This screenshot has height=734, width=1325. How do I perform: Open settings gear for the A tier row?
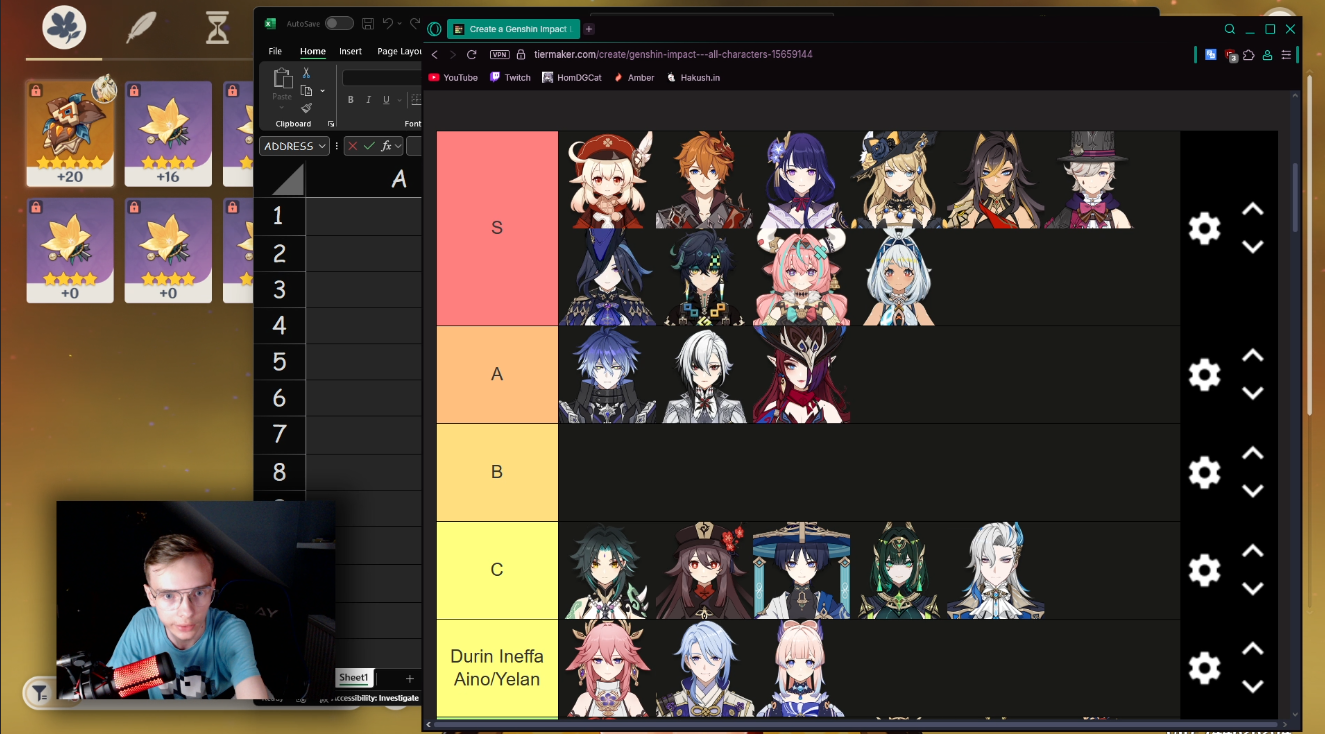(x=1204, y=375)
